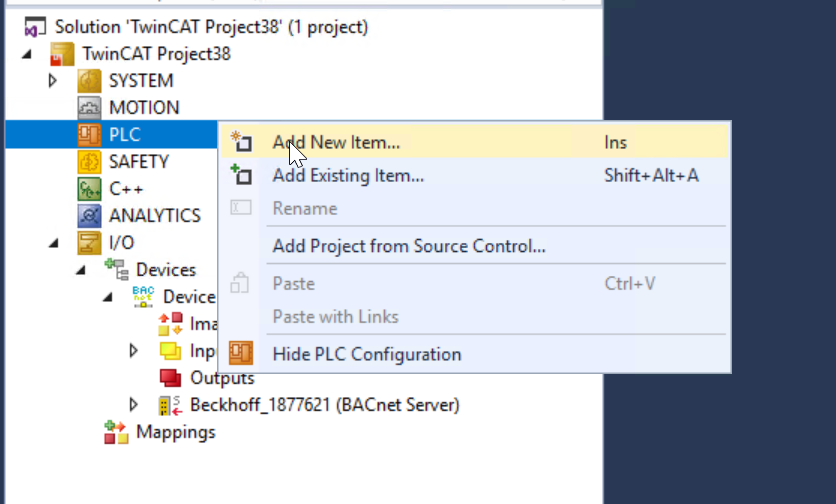
Task: Click the SYSTEM node gear icon
Action: point(89,81)
